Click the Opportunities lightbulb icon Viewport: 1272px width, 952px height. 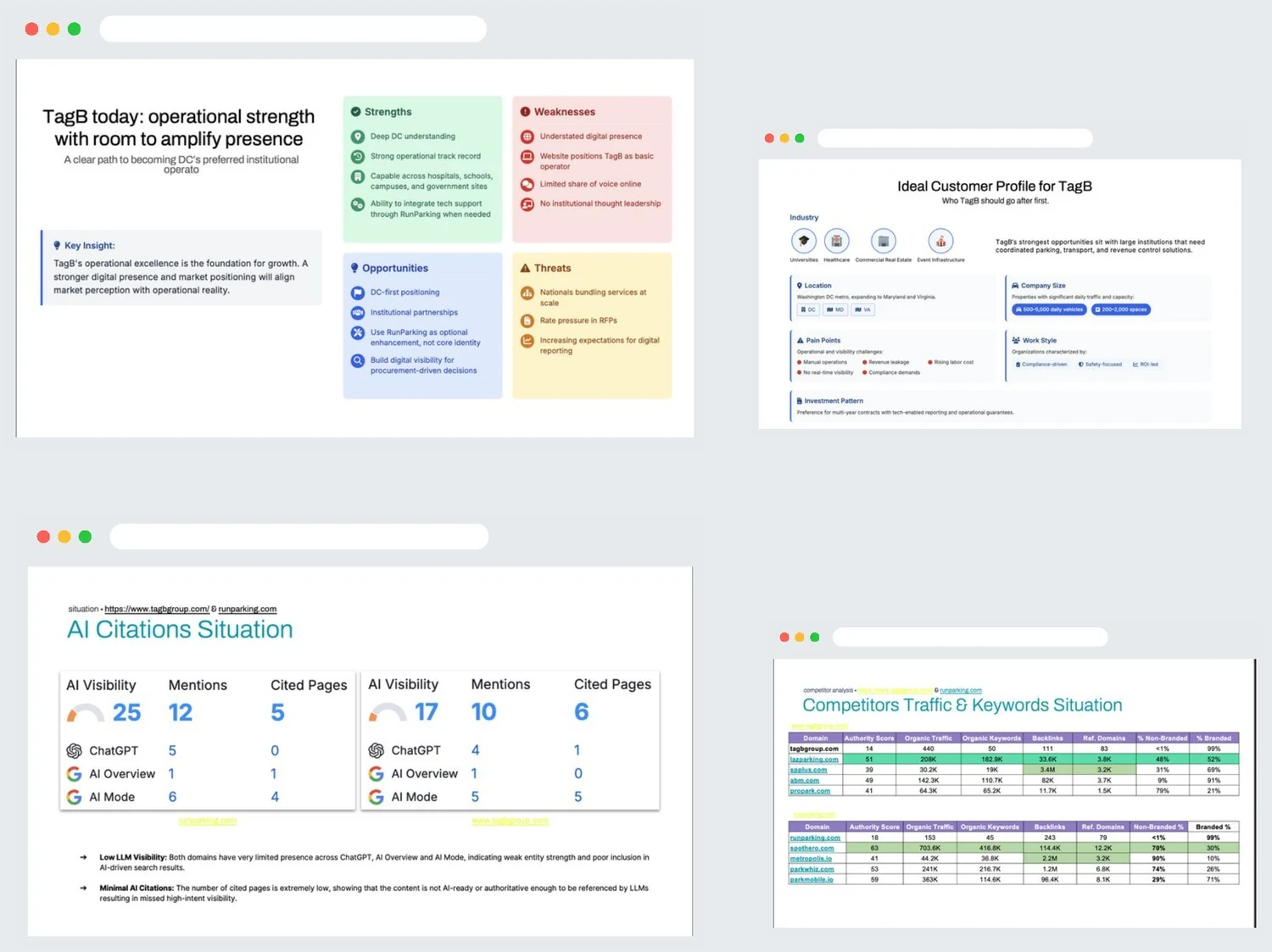354,268
